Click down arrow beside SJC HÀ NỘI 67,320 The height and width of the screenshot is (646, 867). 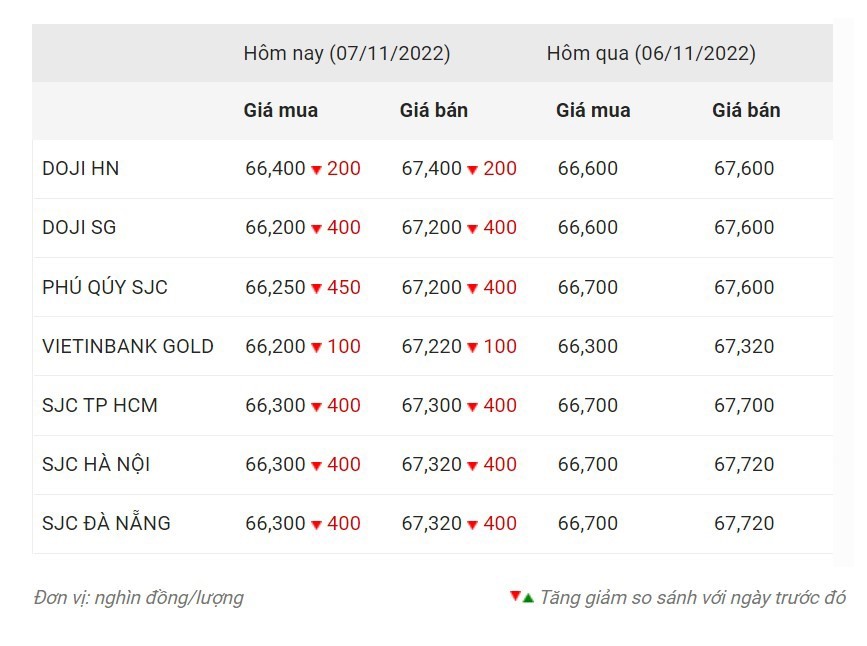pos(472,466)
